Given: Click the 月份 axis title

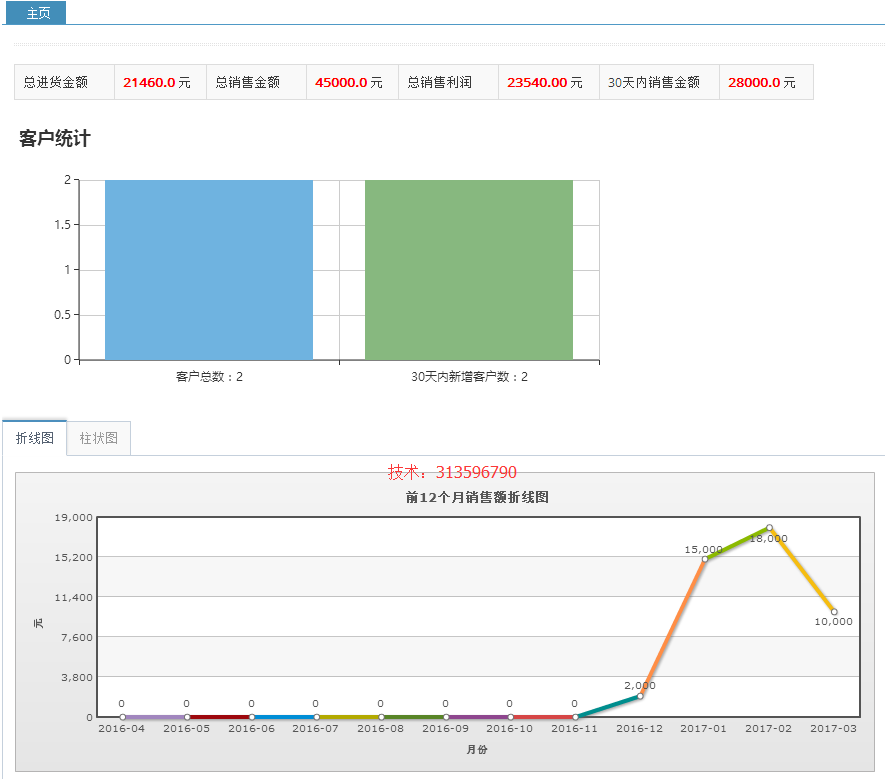Looking at the screenshot, I should 477,750.
